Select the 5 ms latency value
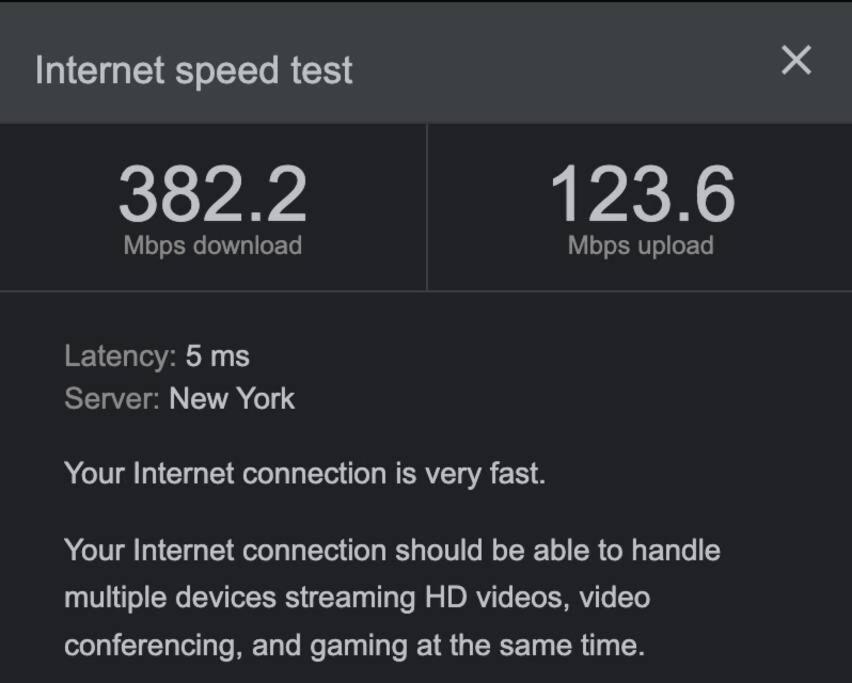Viewport: 852px width, 683px height. coord(217,356)
